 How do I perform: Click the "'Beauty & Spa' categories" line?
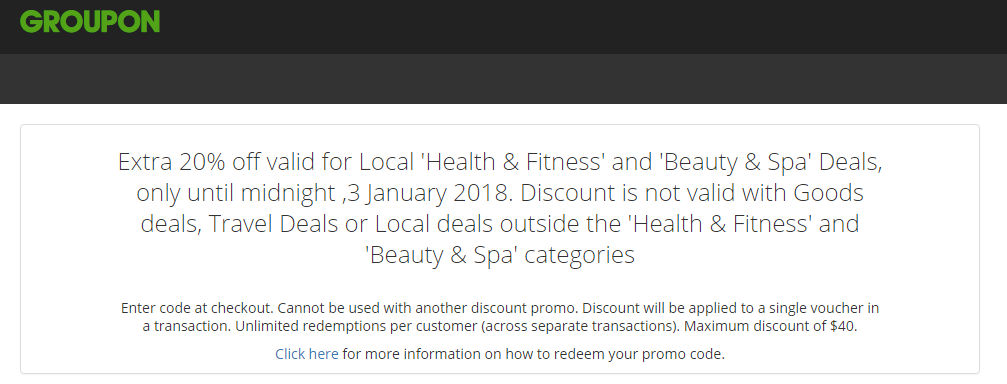(x=499, y=256)
